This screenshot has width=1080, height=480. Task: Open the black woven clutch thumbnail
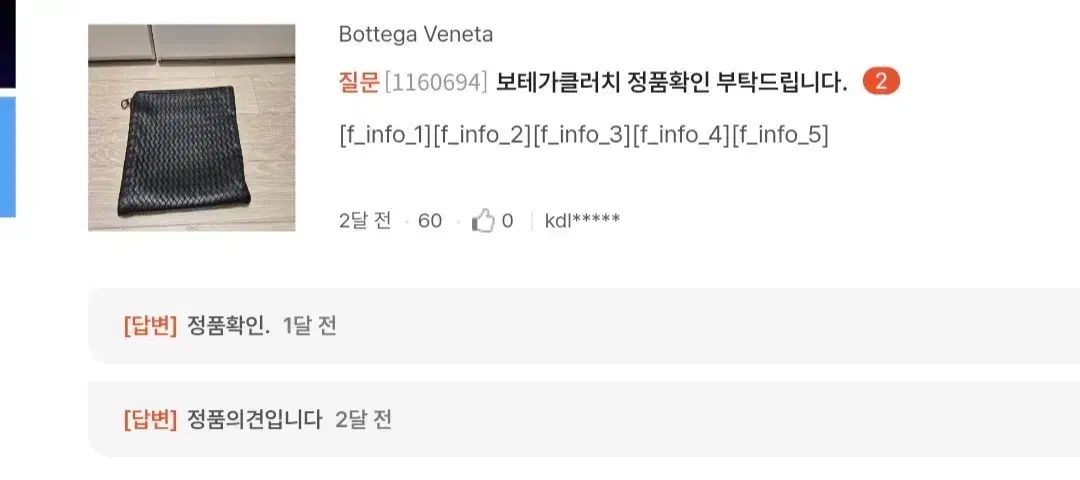(x=191, y=127)
